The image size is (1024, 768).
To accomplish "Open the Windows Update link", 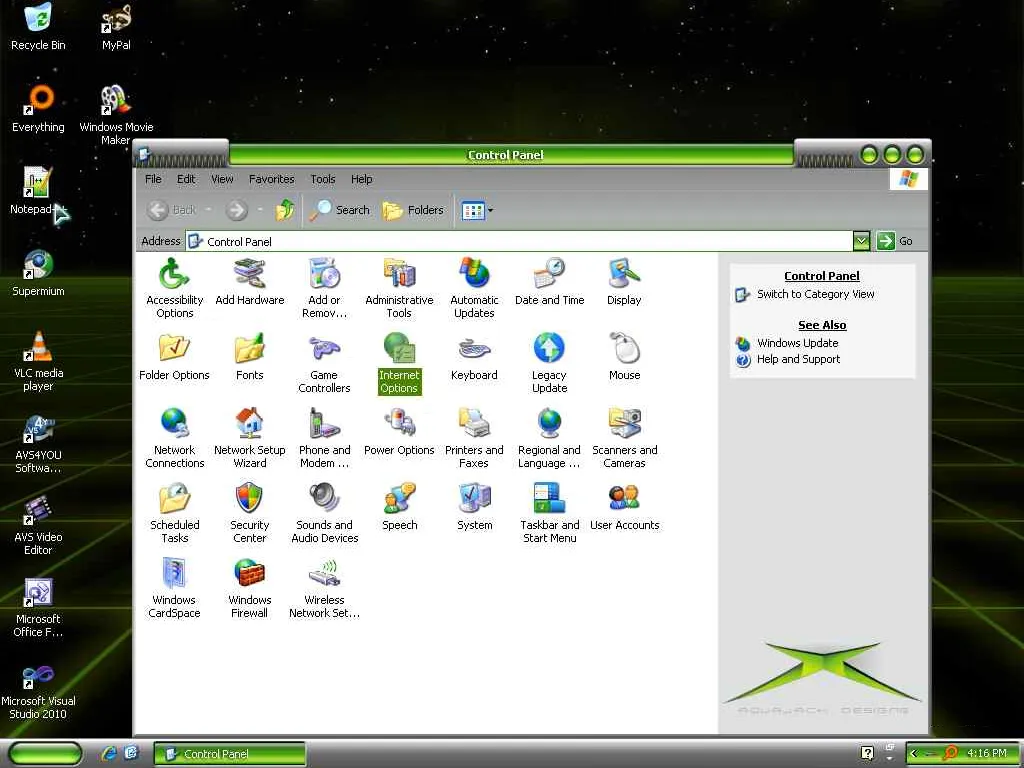I will (x=797, y=343).
